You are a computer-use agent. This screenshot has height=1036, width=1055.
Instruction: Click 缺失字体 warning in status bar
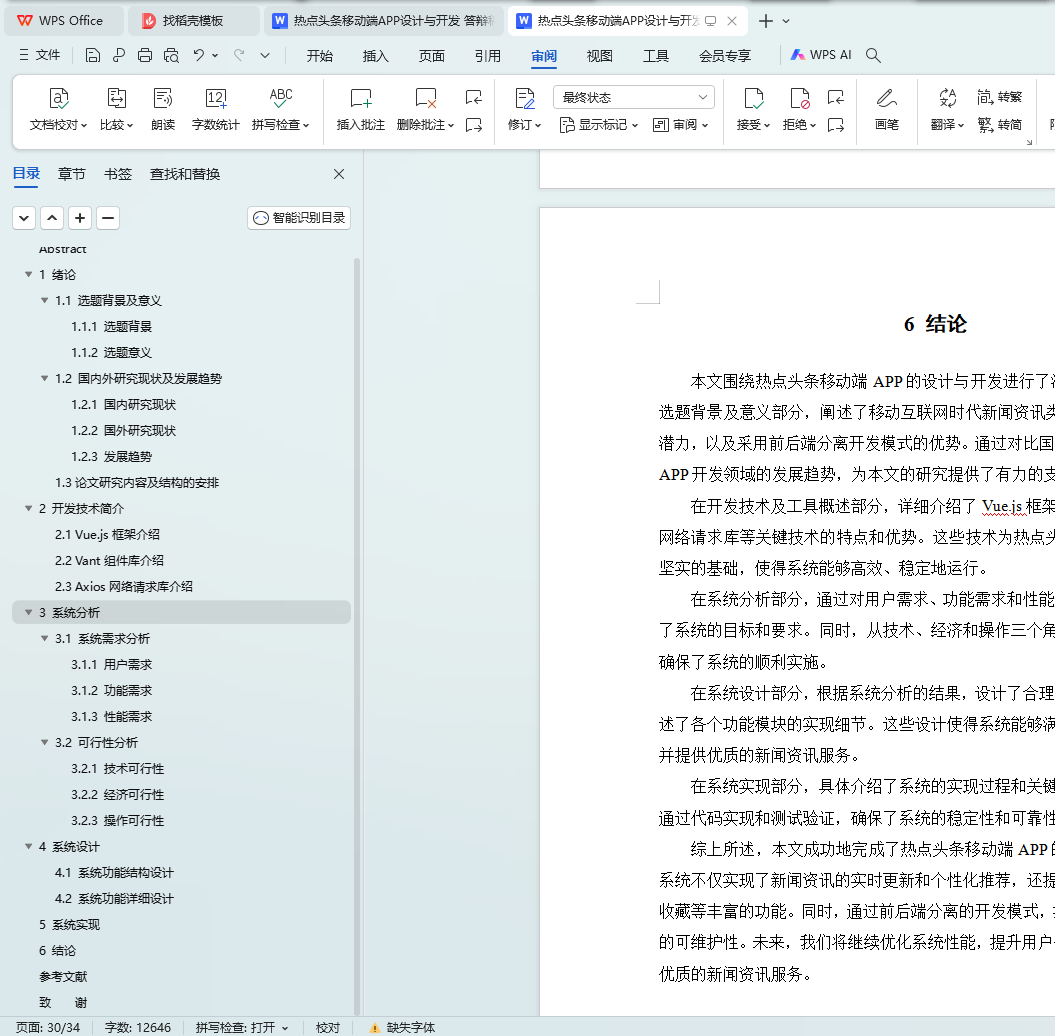[402, 1027]
